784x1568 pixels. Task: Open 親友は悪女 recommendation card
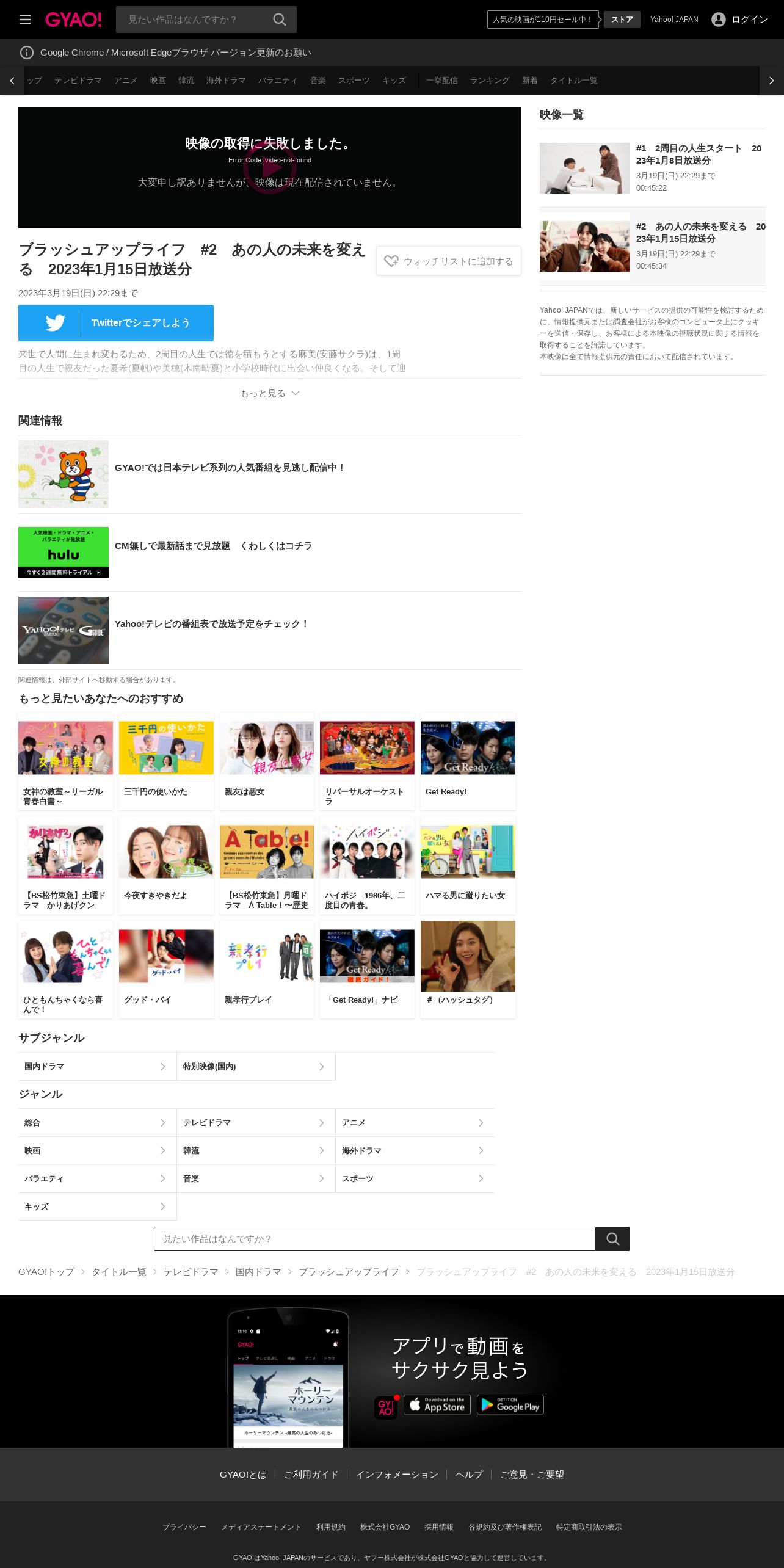point(267,761)
